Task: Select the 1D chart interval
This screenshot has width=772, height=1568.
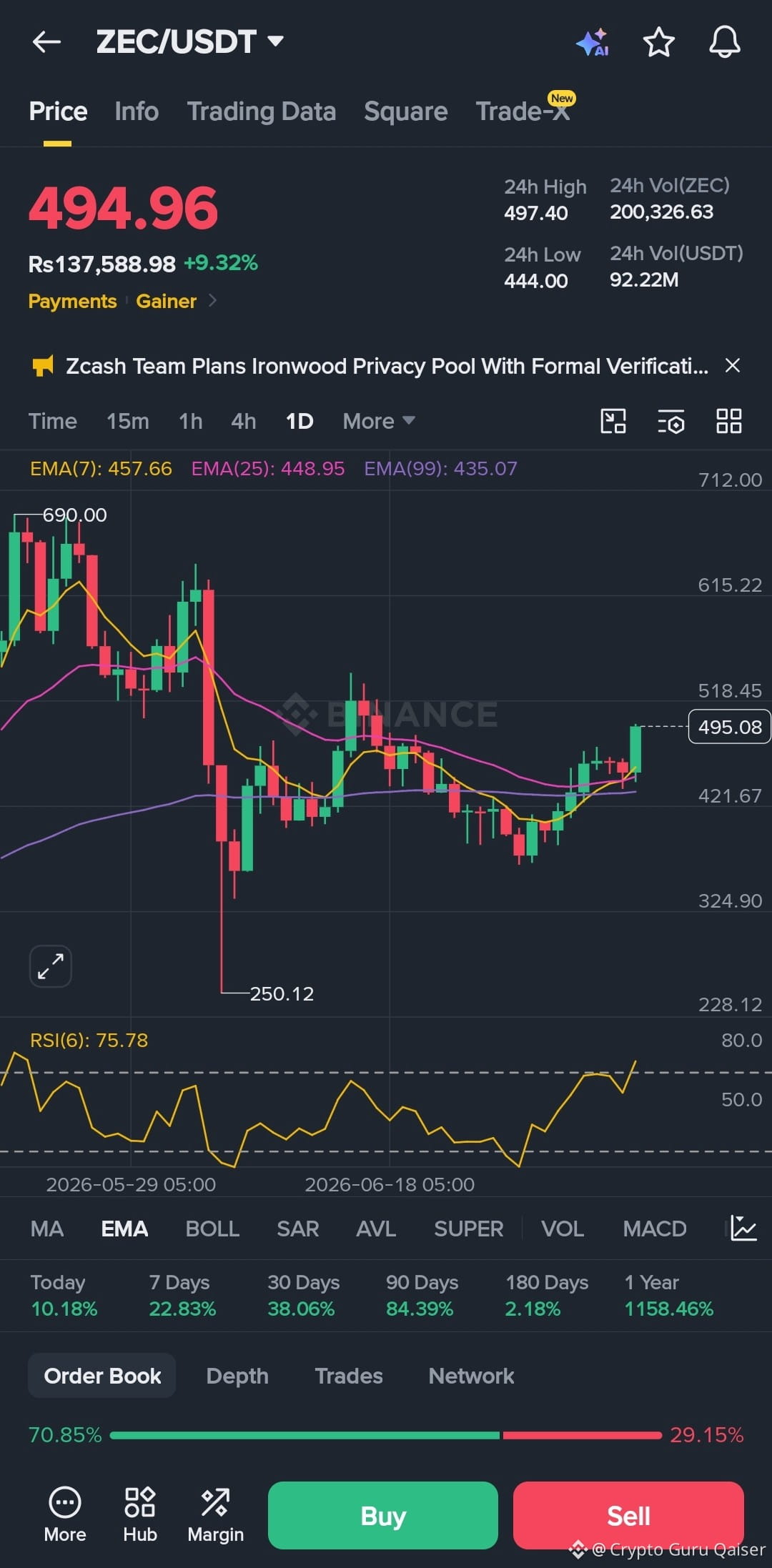Action: [300, 421]
